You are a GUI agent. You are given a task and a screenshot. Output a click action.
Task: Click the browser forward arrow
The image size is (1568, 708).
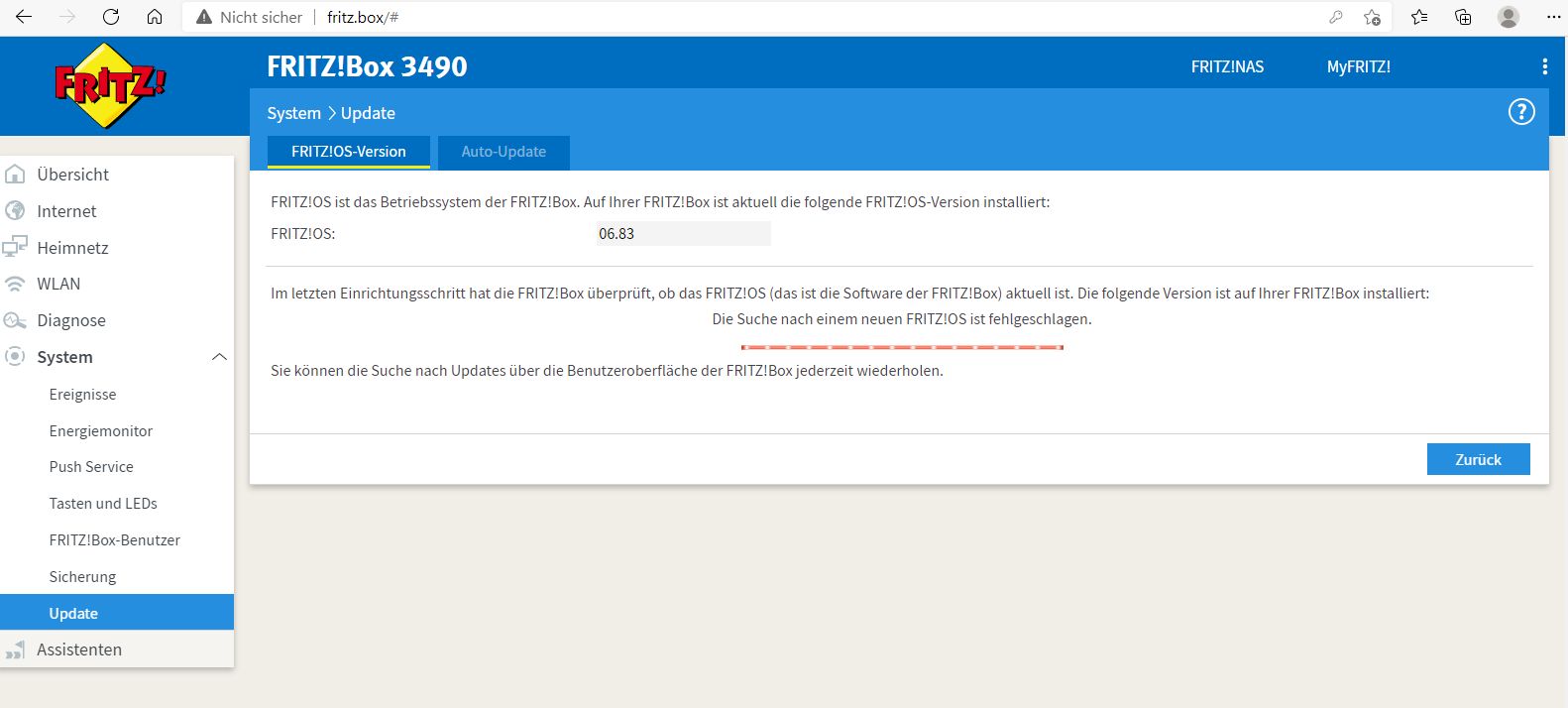coord(67,17)
